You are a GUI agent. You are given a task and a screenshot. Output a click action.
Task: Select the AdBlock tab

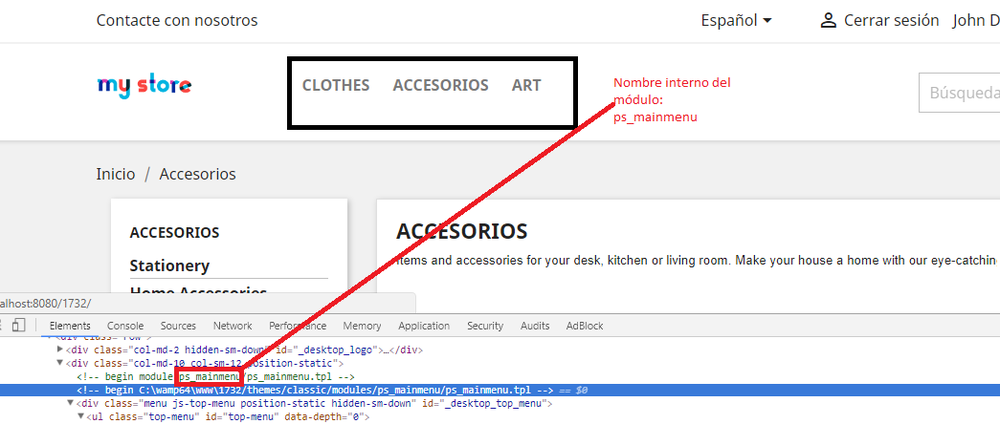click(585, 326)
